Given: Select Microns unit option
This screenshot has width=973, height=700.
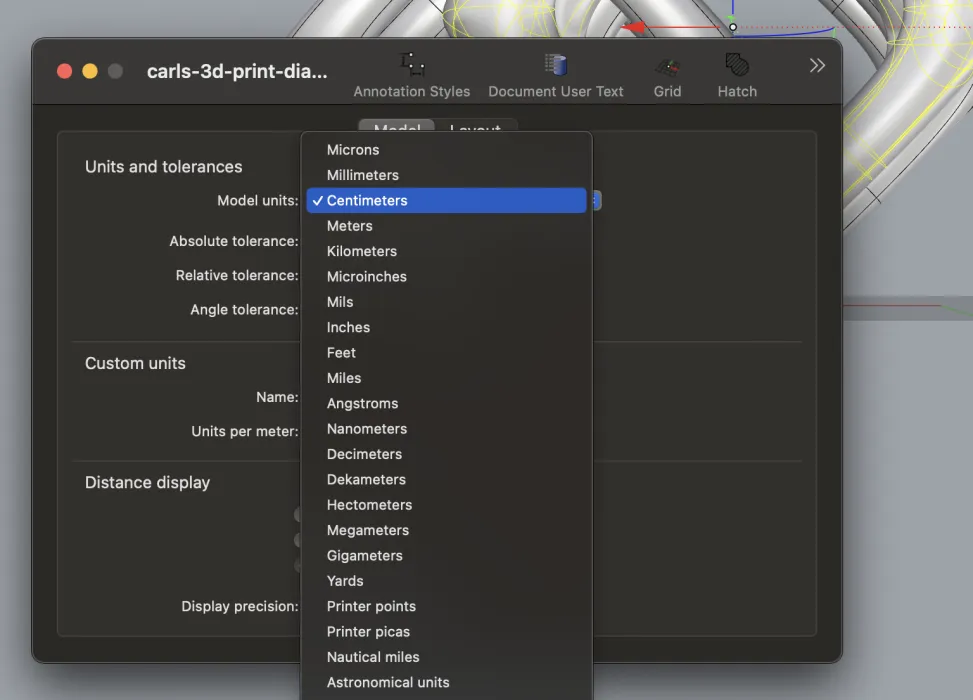Looking at the screenshot, I should click(x=447, y=150).
